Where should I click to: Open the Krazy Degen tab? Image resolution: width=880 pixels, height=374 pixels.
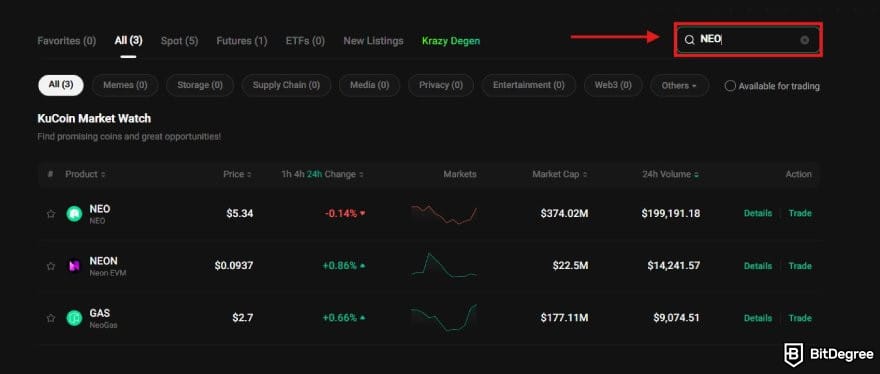pos(451,41)
